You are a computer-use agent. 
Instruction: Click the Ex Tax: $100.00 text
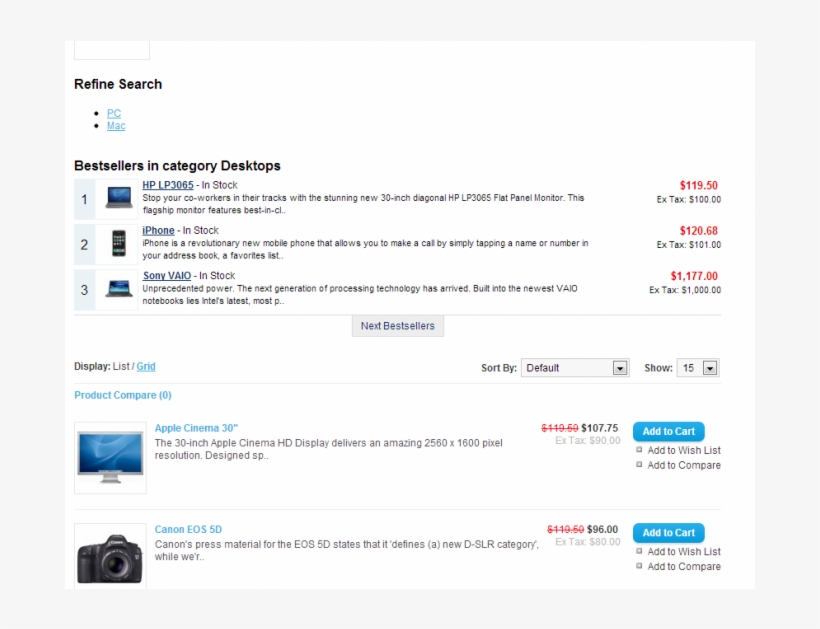pos(689,200)
